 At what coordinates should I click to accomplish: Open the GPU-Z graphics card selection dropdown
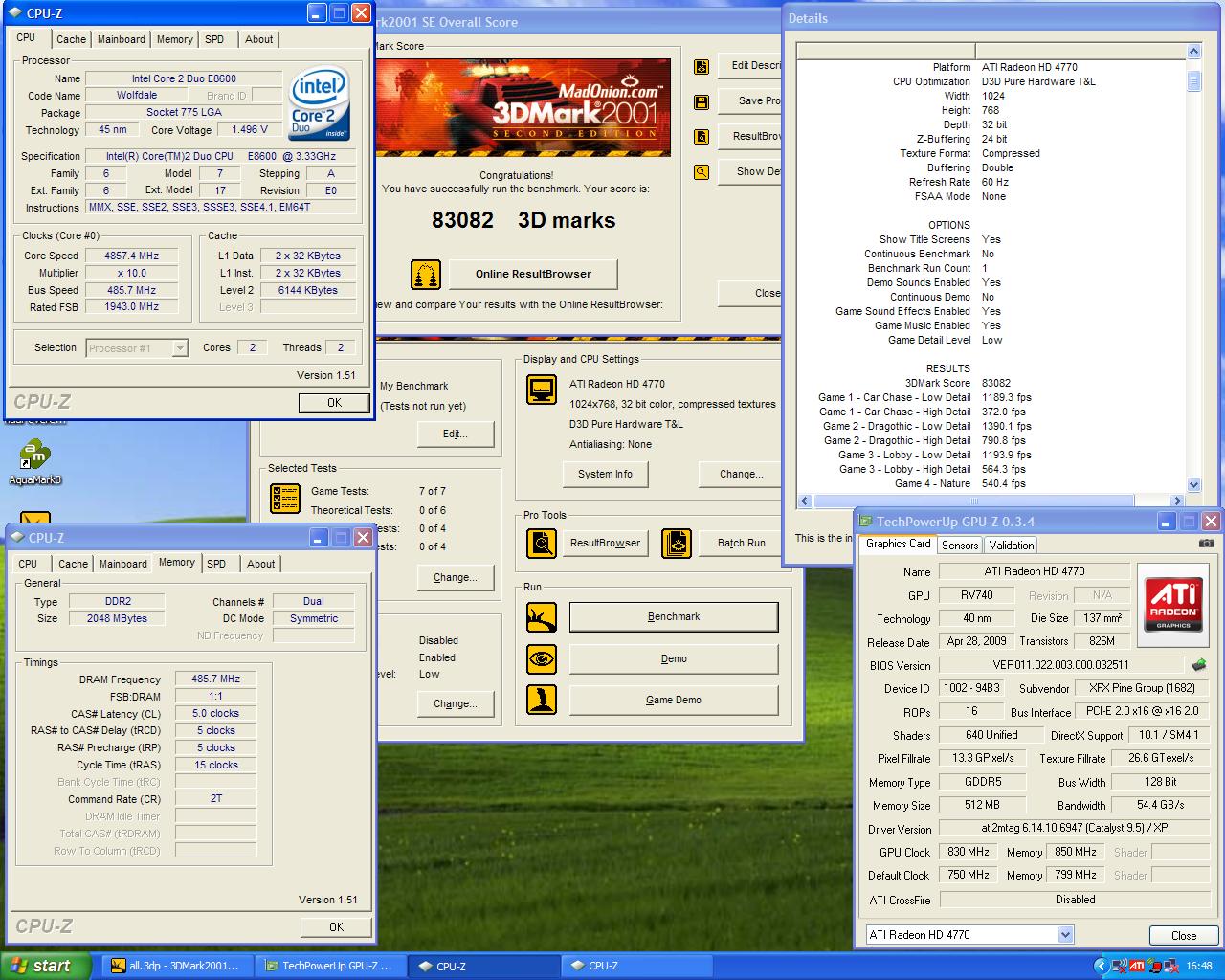[x=1065, y=935]
